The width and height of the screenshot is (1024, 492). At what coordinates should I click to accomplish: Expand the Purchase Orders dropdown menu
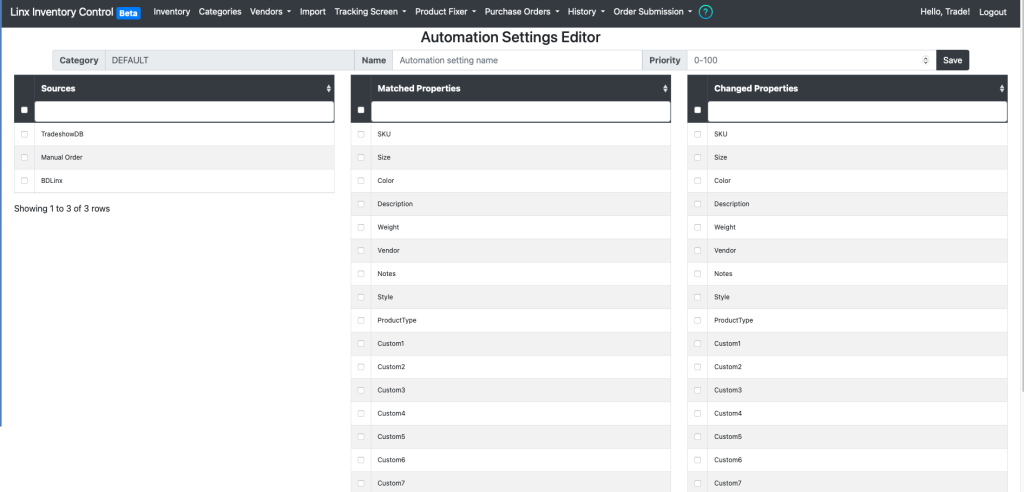tap(522, 12)
